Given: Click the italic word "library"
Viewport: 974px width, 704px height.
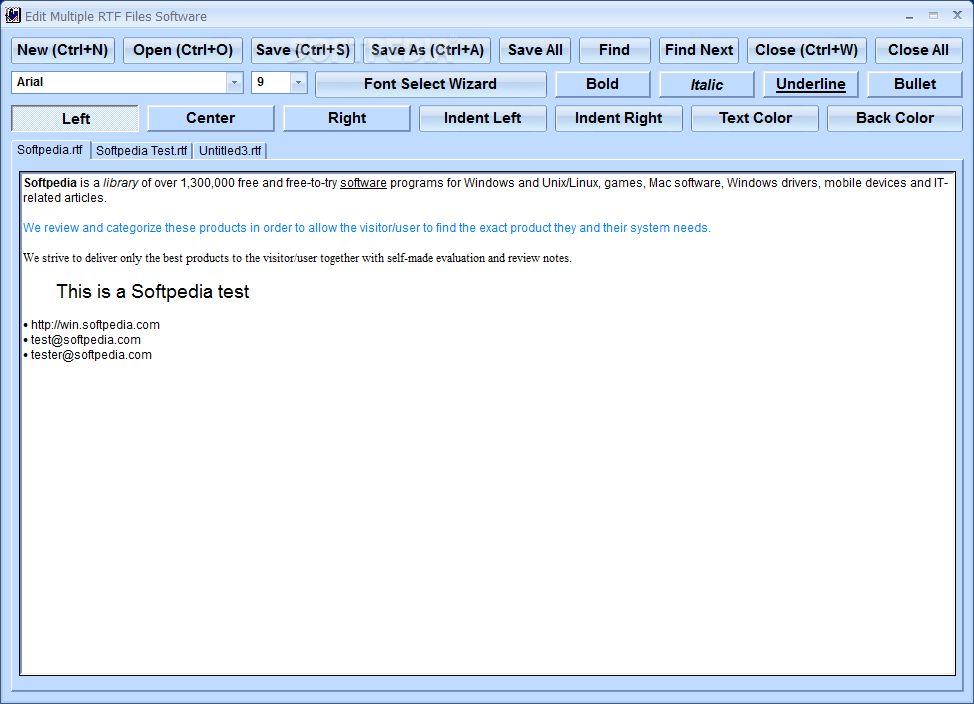Looking at the screenshot, I should click(x=121, y=183).
